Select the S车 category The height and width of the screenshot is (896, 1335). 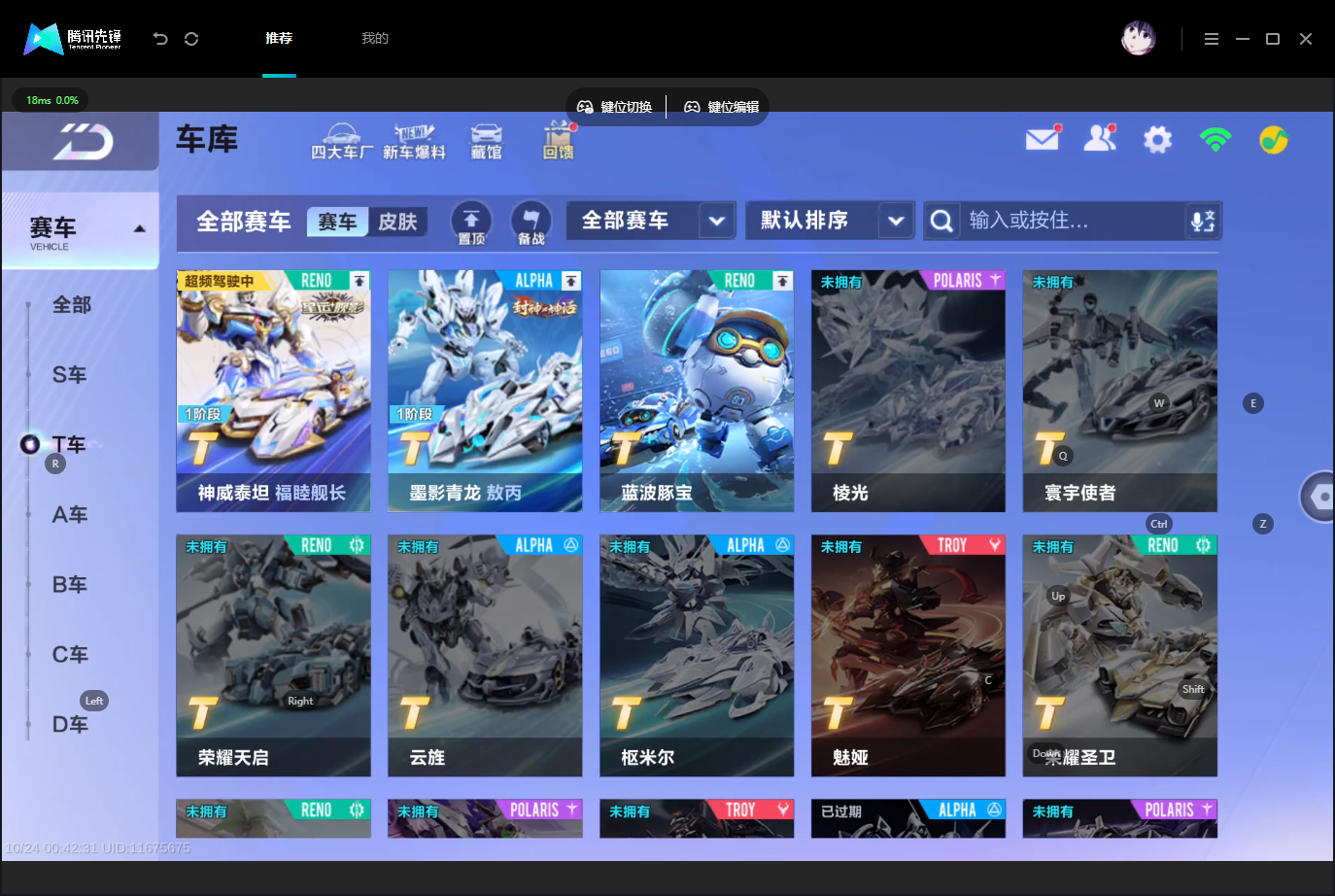69,375
